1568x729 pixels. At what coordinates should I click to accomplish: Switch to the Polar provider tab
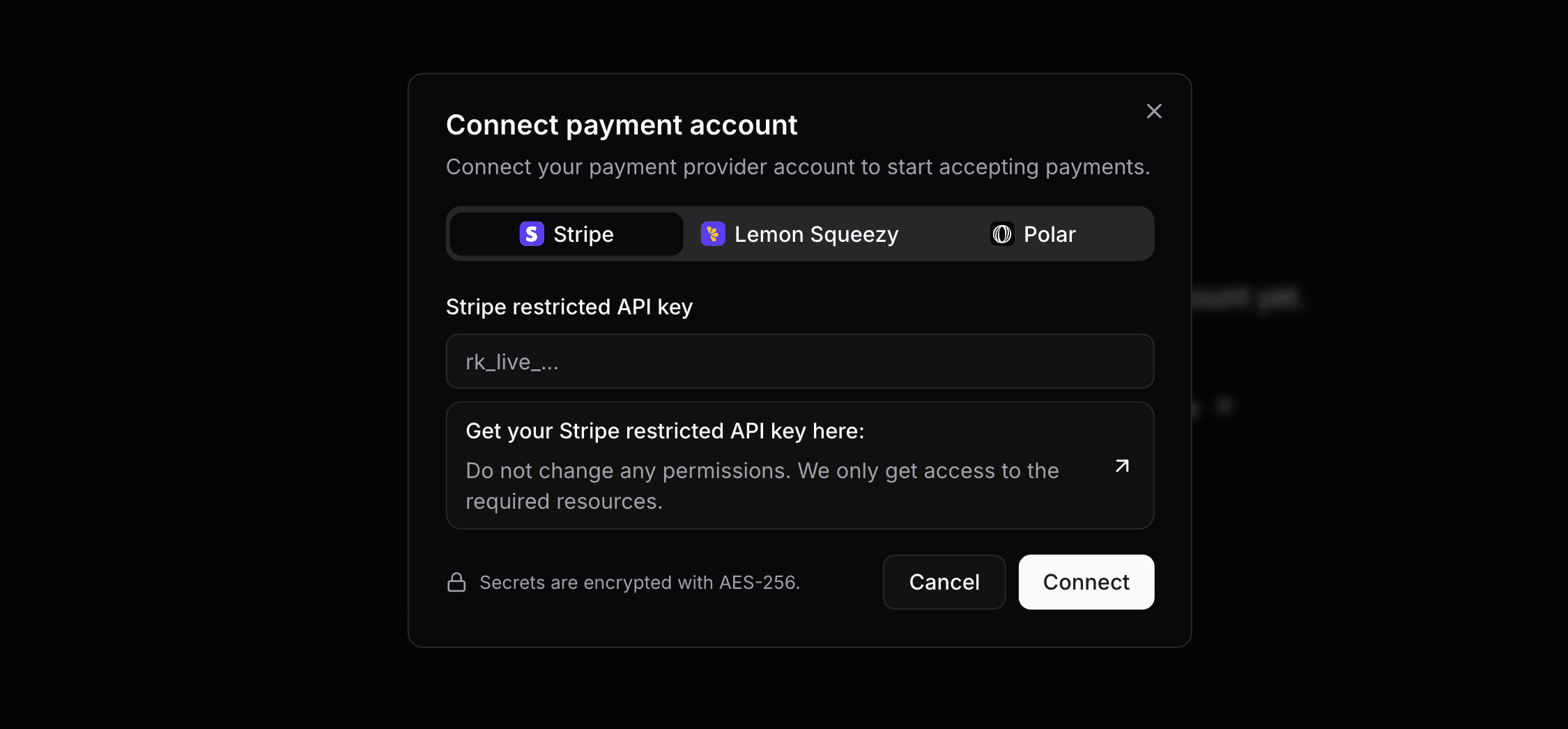(x=1033, y=234)
